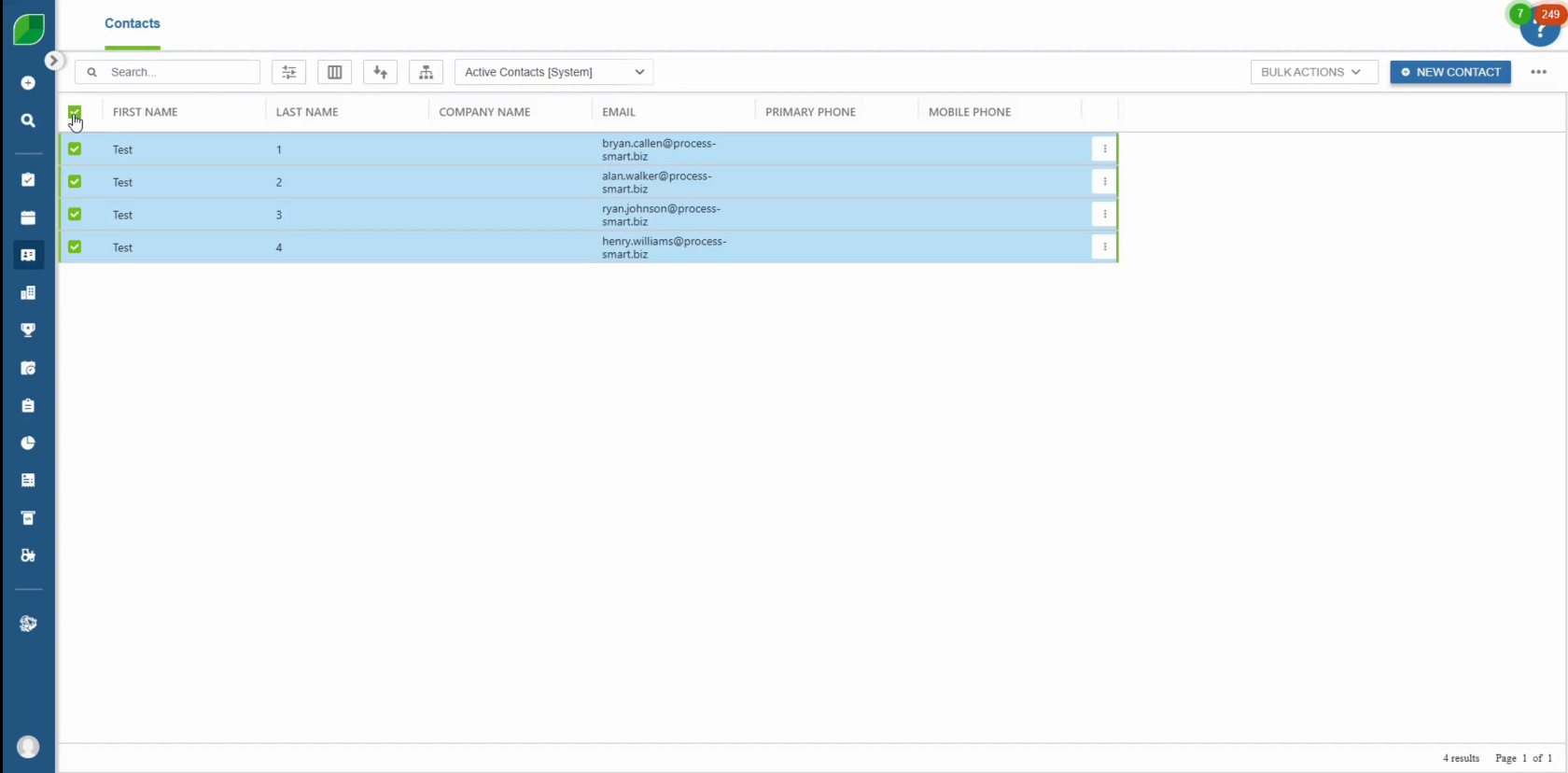Open the Active Contacts [System] view dropdown
The height and width of the screenshot is (773, 1568).
553,72
